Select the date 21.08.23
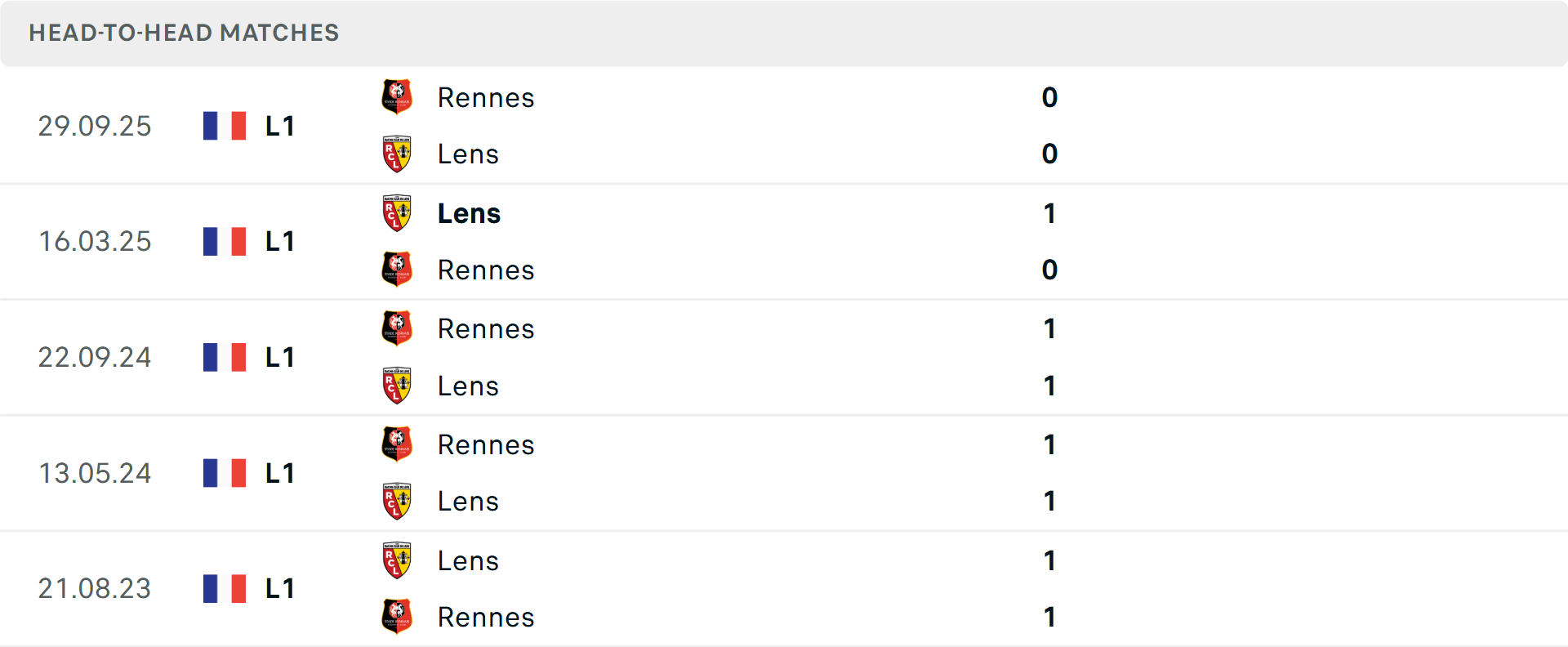This screenshot has width=1568, height=647. (x=95, y=588)
